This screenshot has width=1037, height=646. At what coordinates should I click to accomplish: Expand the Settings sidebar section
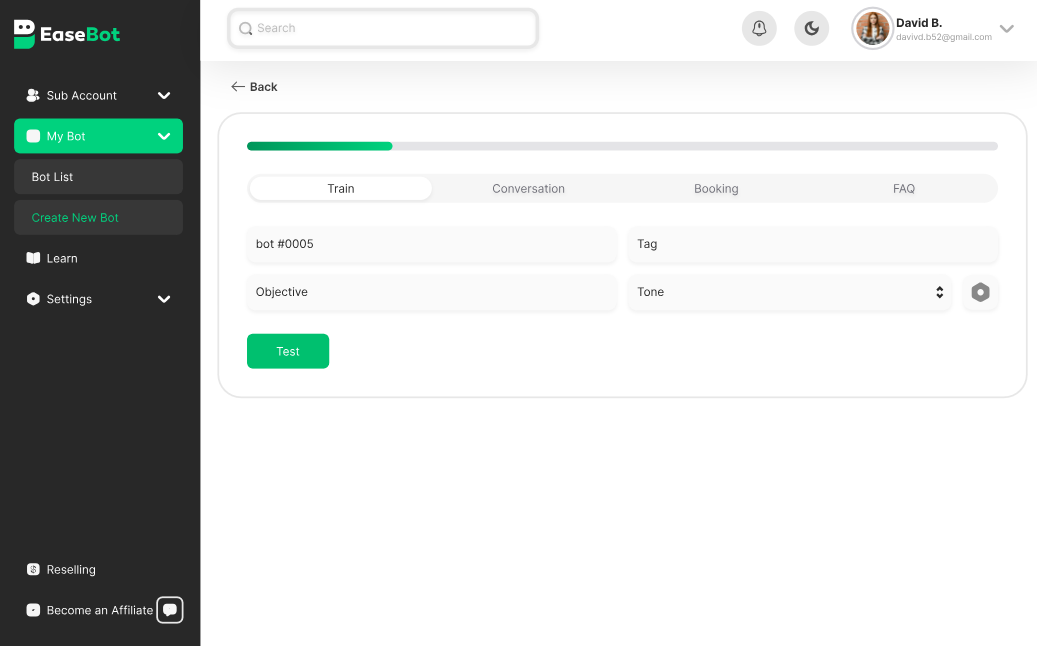163,299
